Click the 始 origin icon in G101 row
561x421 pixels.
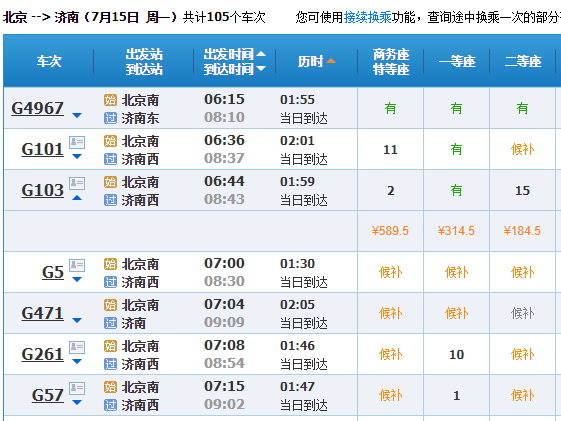[x=110, y=141]
